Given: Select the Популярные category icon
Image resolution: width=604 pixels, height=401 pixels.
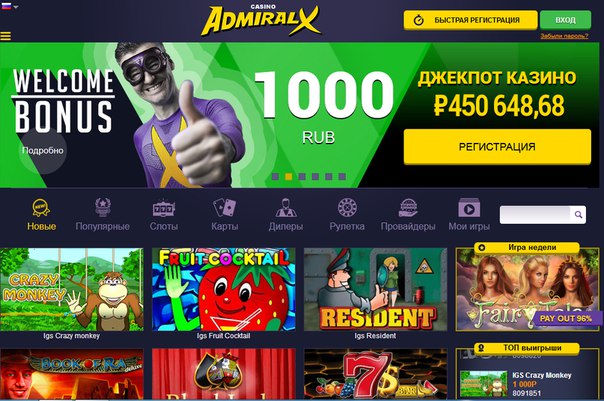Looking at the screenshot, I should [103, 207].
